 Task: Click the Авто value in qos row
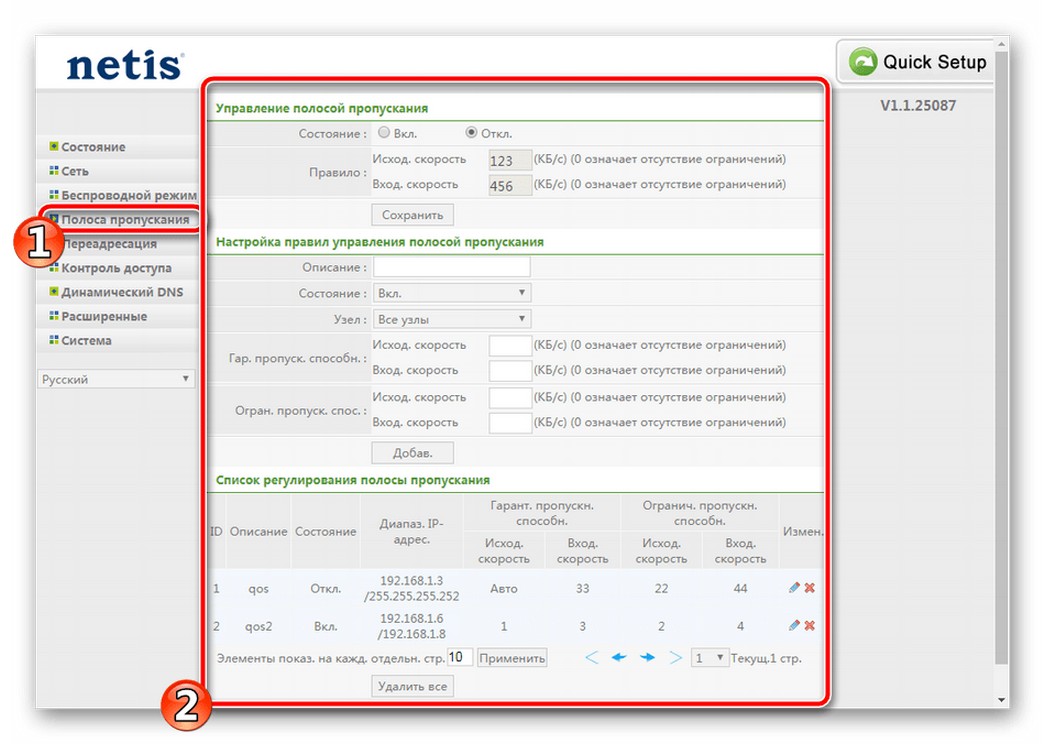[504, 589]
